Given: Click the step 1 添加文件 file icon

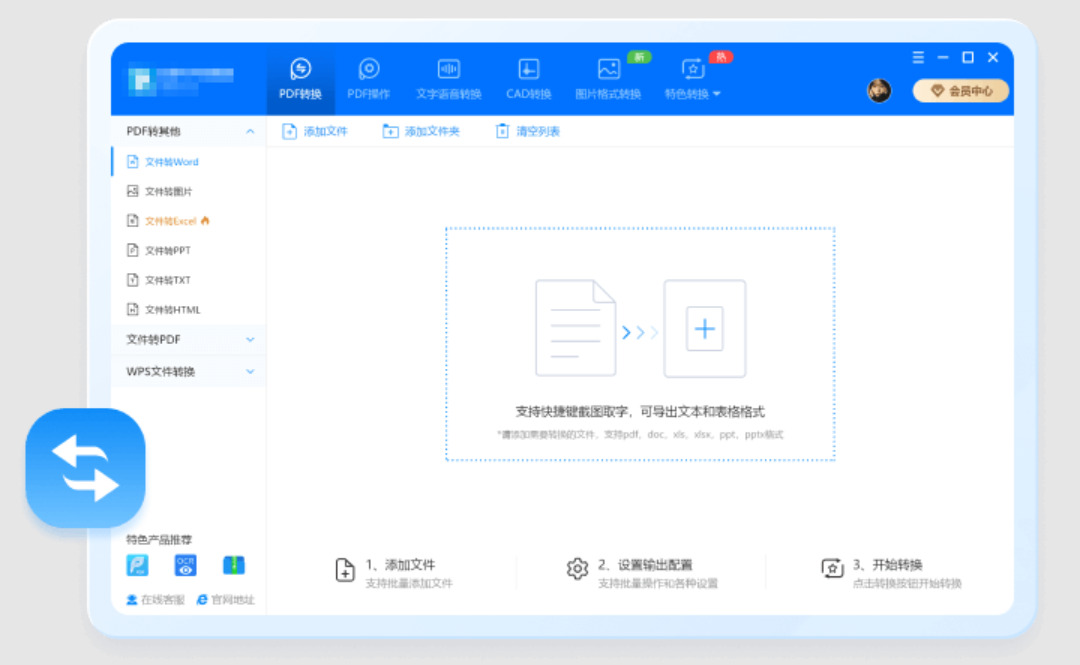Looking at the screenshot, I should [345, 570].
